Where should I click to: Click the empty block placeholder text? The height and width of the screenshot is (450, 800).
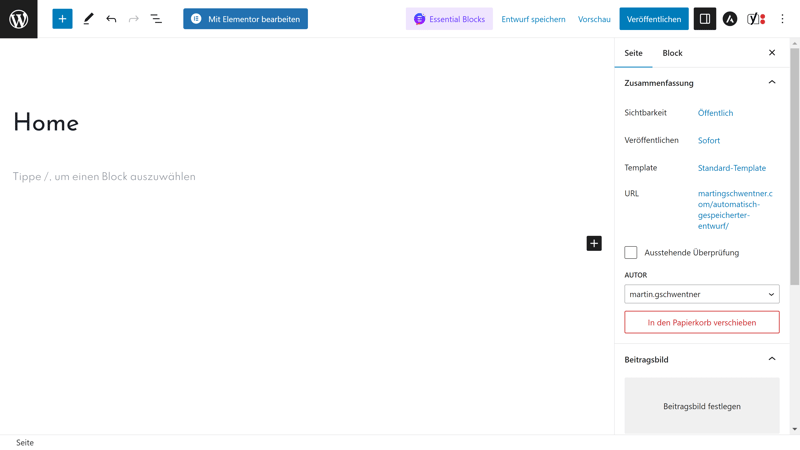coord(104,177)
